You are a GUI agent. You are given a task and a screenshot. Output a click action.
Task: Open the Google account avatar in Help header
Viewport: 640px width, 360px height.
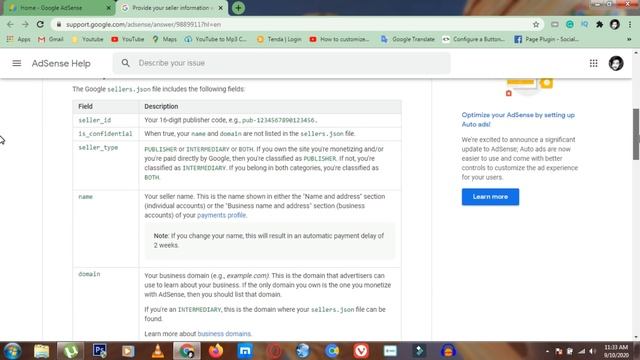[616, 63]
